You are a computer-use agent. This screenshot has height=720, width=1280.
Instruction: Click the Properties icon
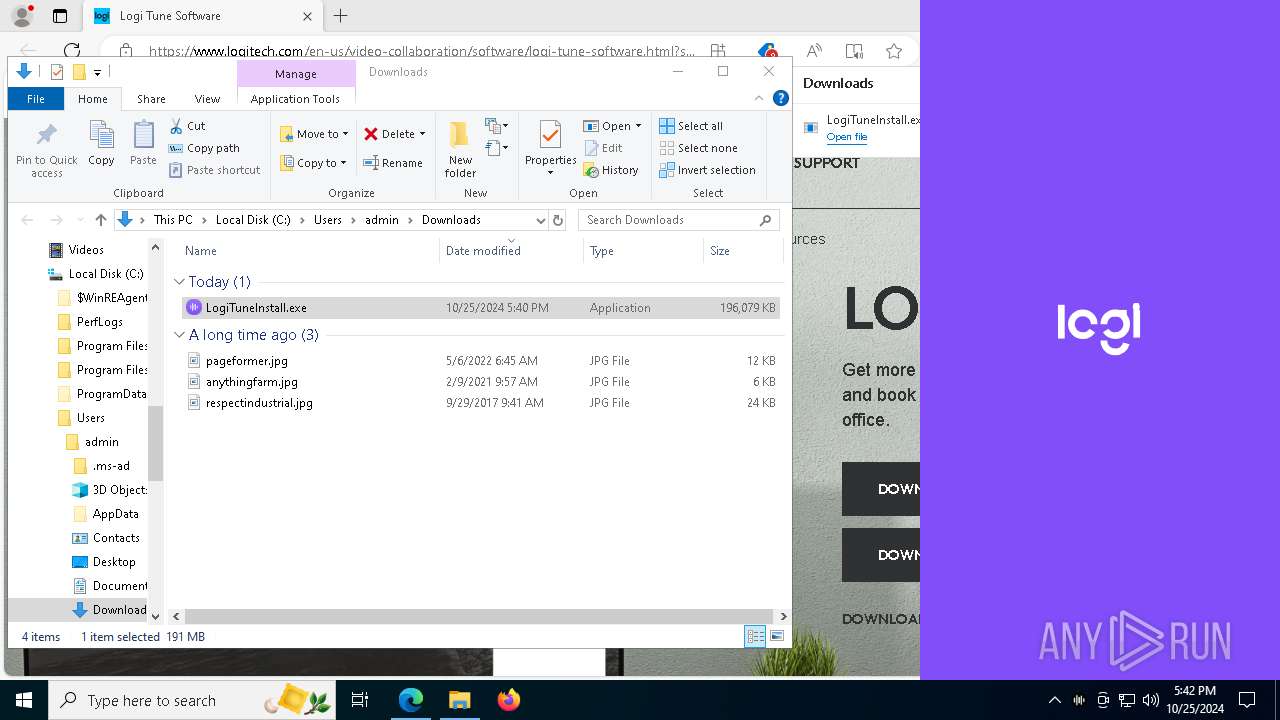549,135
